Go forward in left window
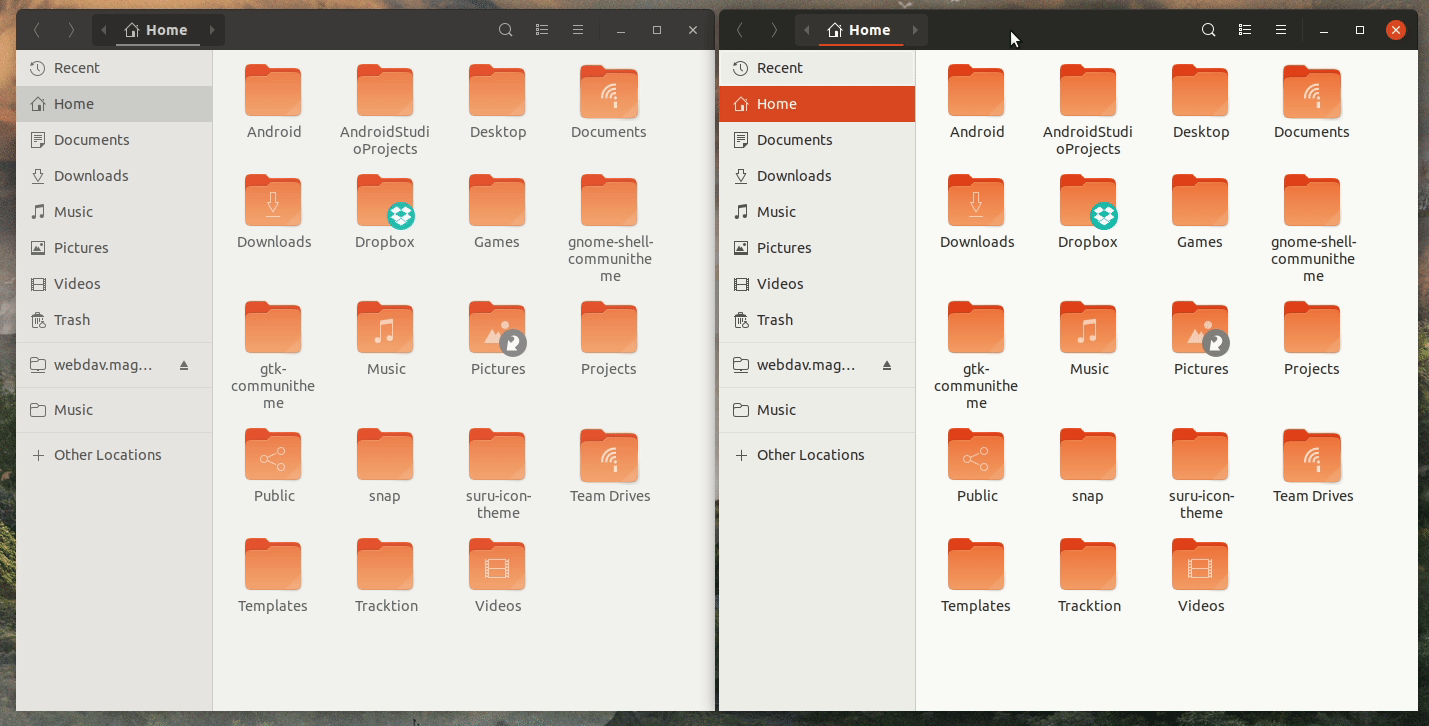The image size is (1429, 726). click(x=70, y=30)
